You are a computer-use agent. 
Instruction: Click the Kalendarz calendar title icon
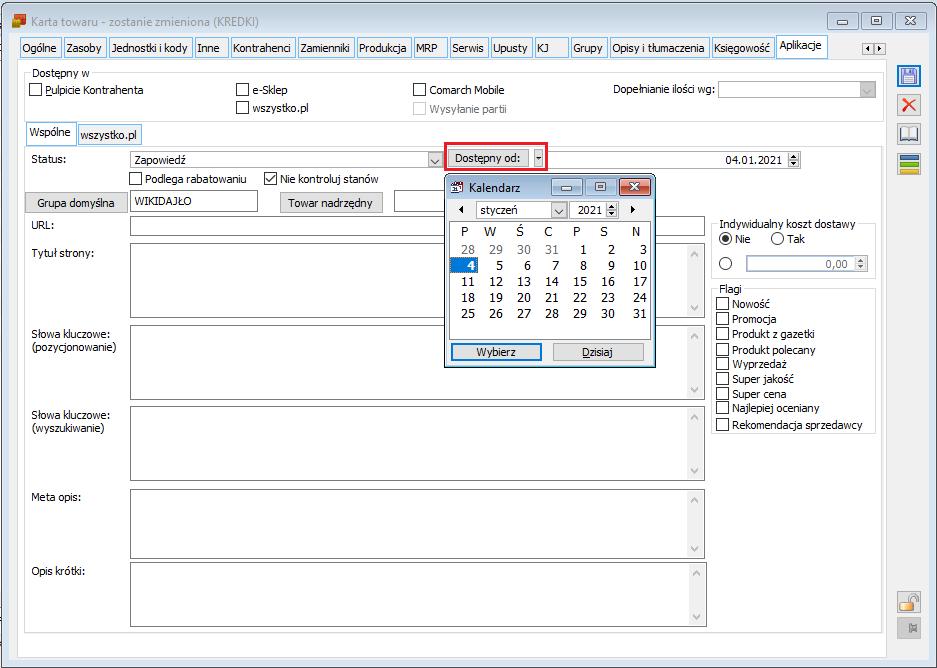tap(457, 187)
